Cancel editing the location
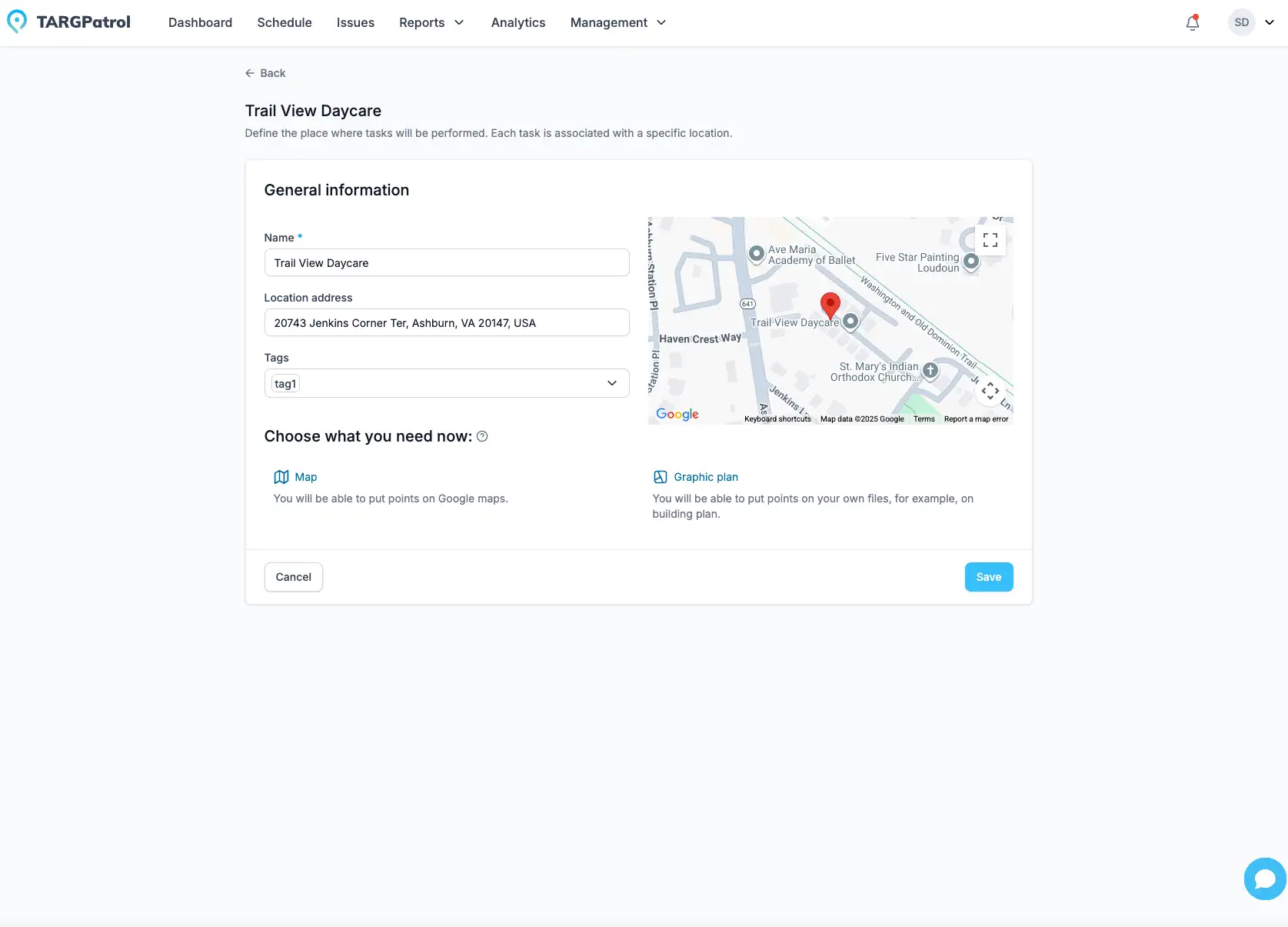This screenshot has width=1288, height=927. (294, 577)
